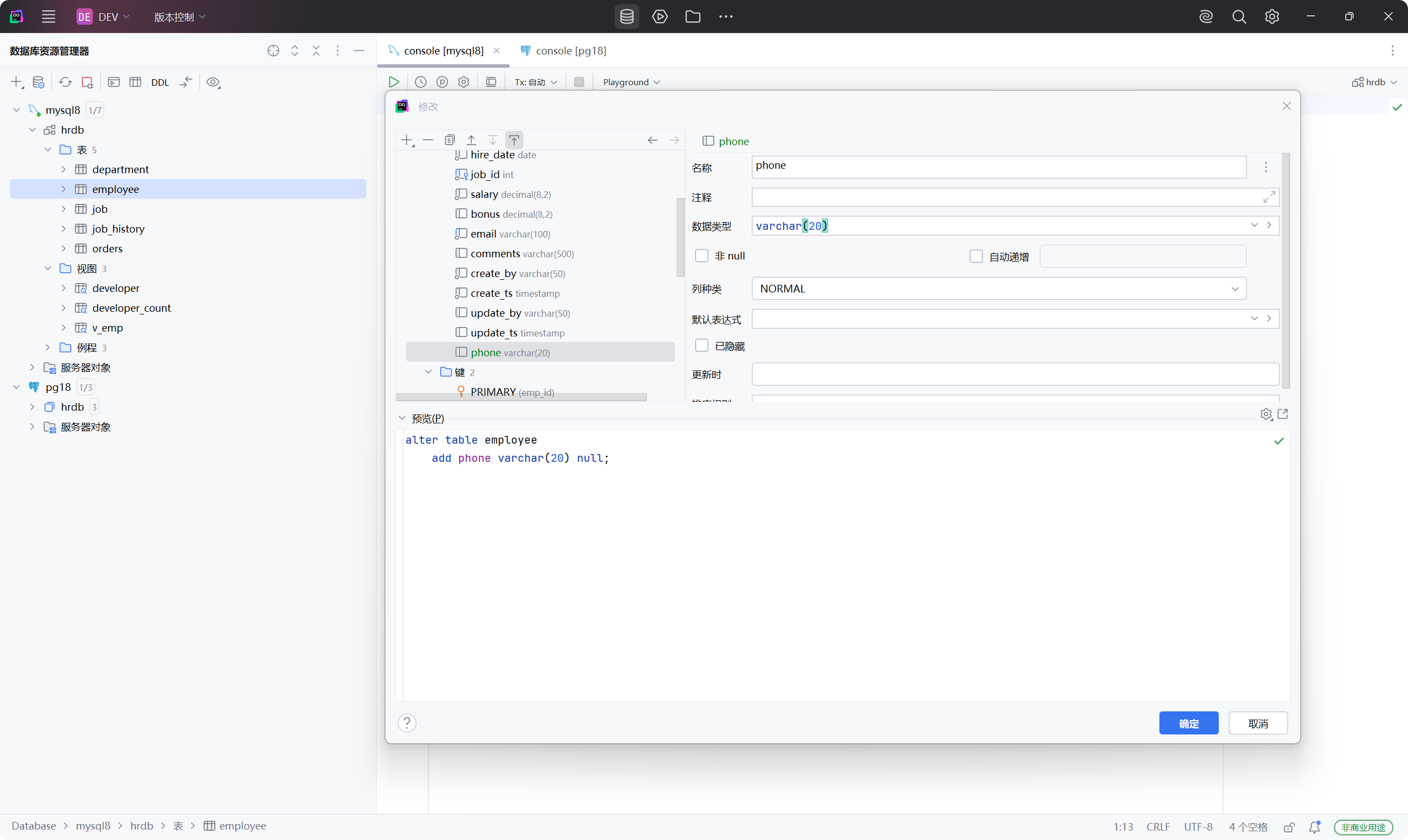Click the view options eye icon
The width and height of the screenshot is (1408, 840).
pyautogui.click(x=213, y=82)
